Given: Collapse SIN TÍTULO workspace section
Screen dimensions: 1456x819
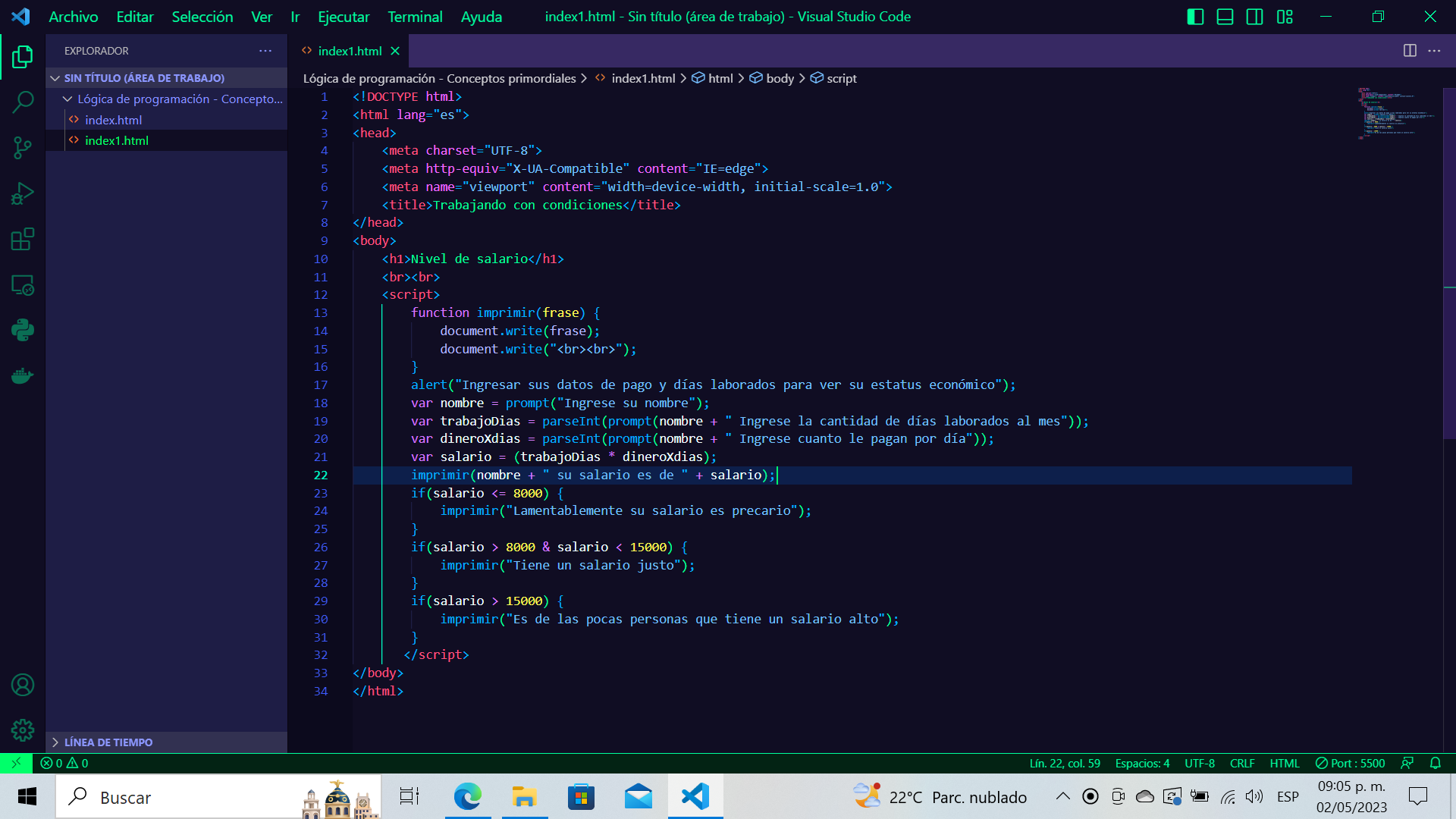Looking at the screenshot, I should click(x=167, y=78).
